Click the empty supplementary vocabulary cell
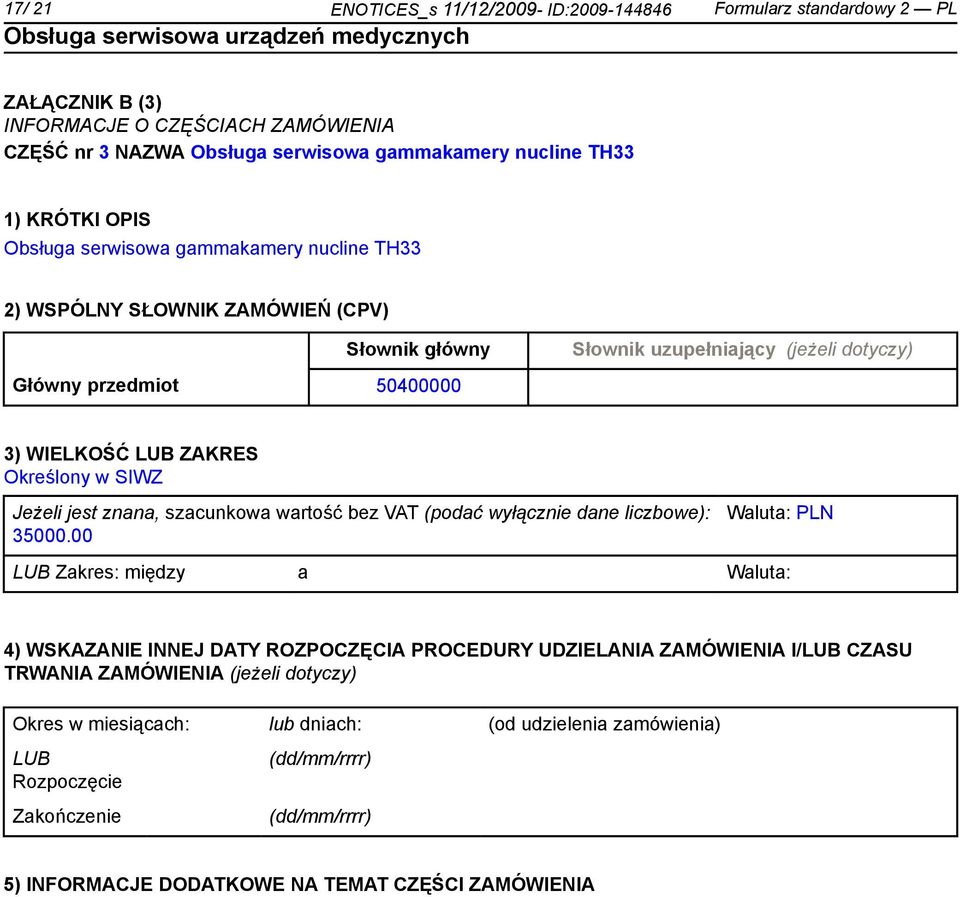Screen dimensions: 960x897 pyautogui.click(x=743, y=387)
